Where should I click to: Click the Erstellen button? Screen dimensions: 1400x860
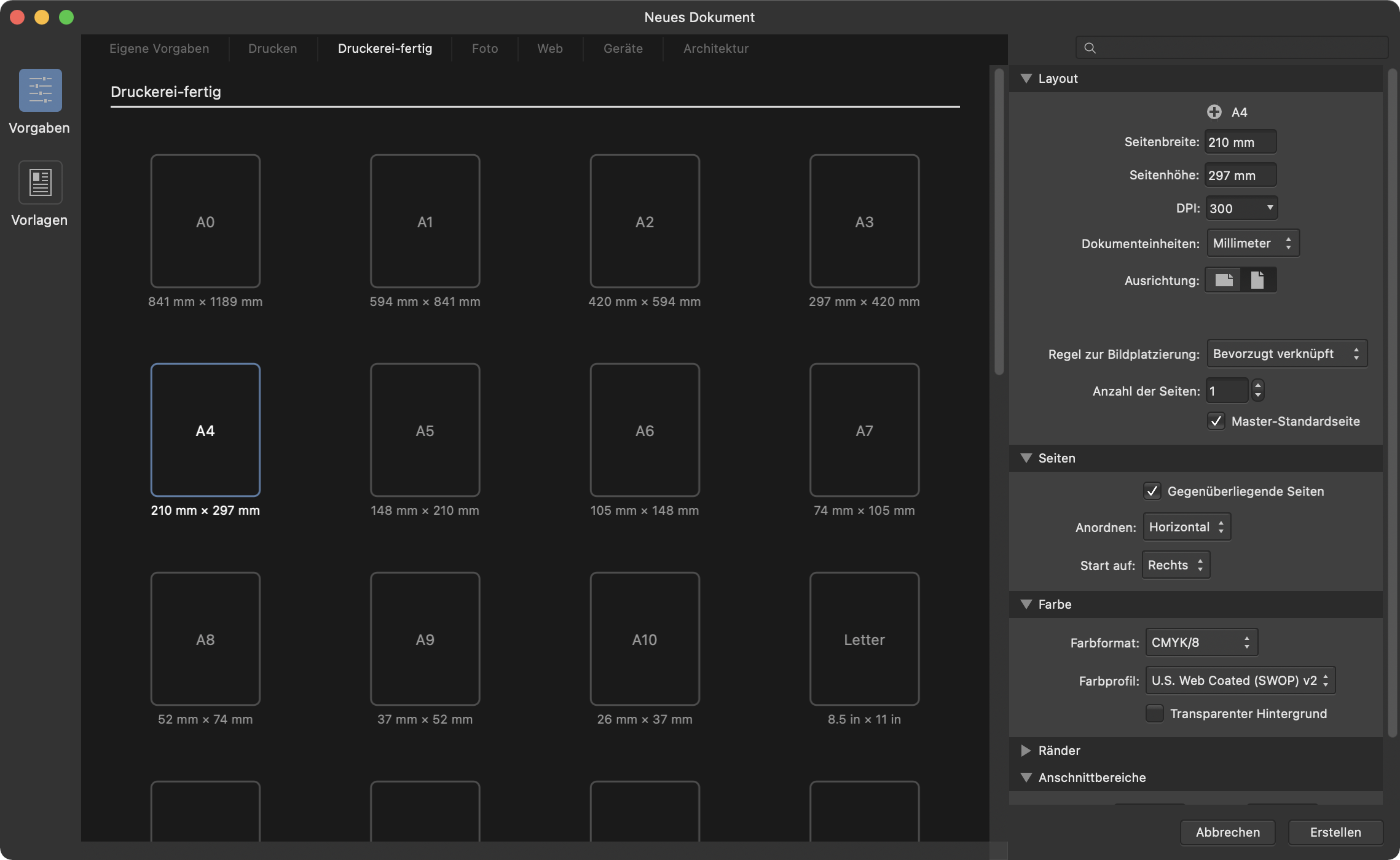pos(1335,832)
